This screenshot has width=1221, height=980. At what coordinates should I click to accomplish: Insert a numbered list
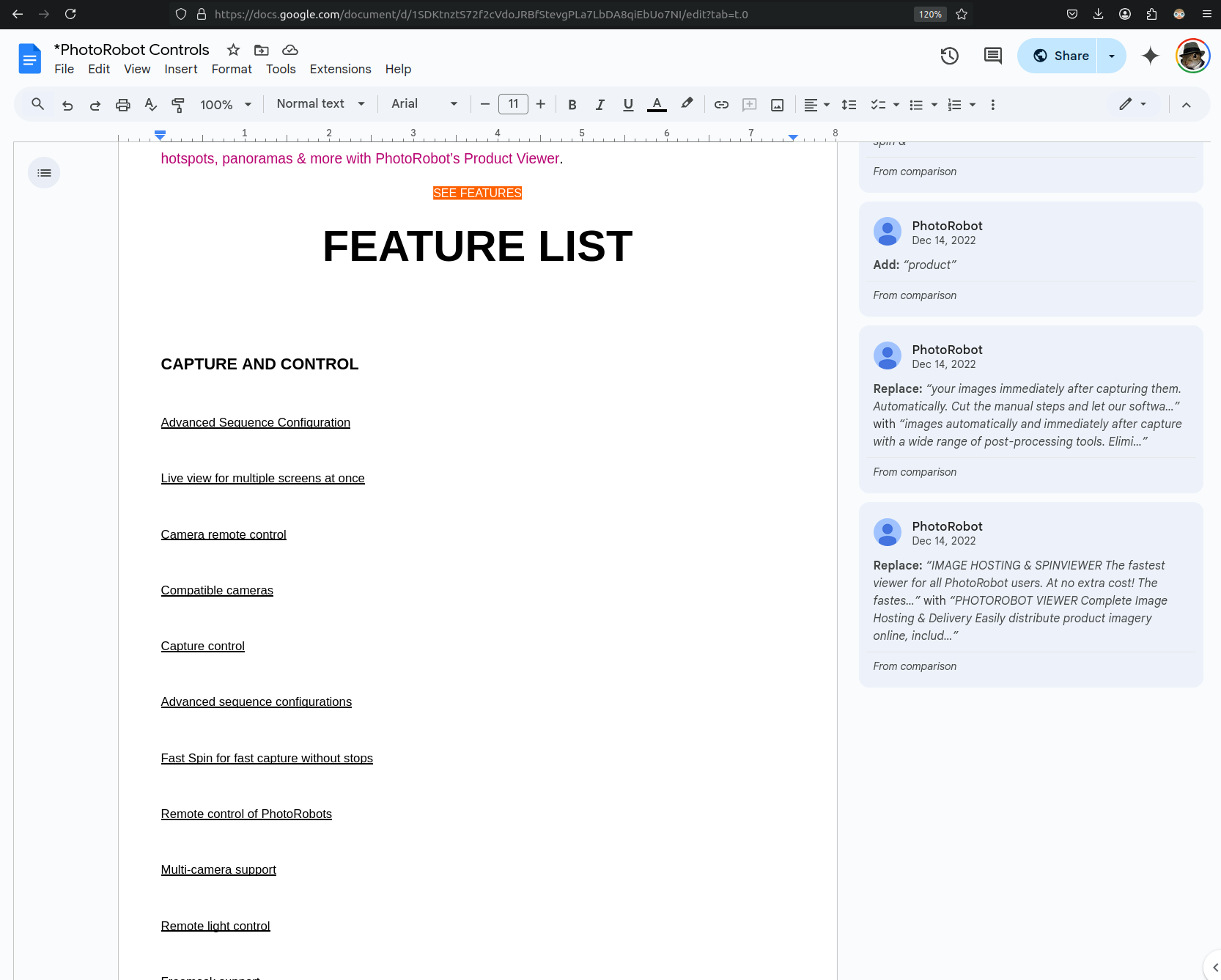pyautogui.click(x=954, y=105)
